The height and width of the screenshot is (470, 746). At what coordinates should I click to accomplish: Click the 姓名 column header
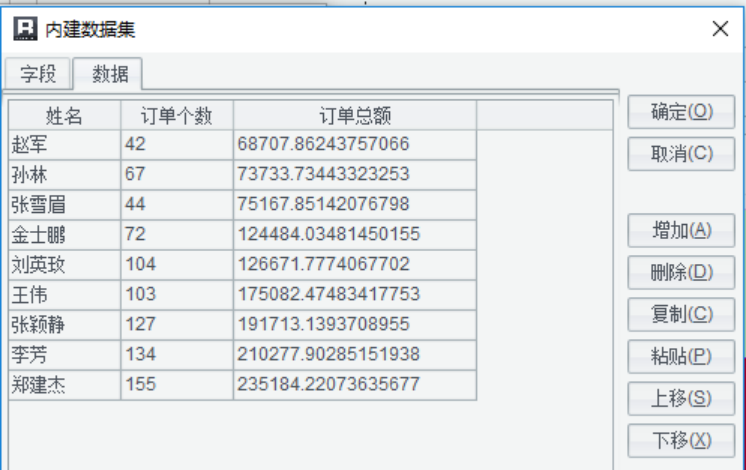[64, 115]
